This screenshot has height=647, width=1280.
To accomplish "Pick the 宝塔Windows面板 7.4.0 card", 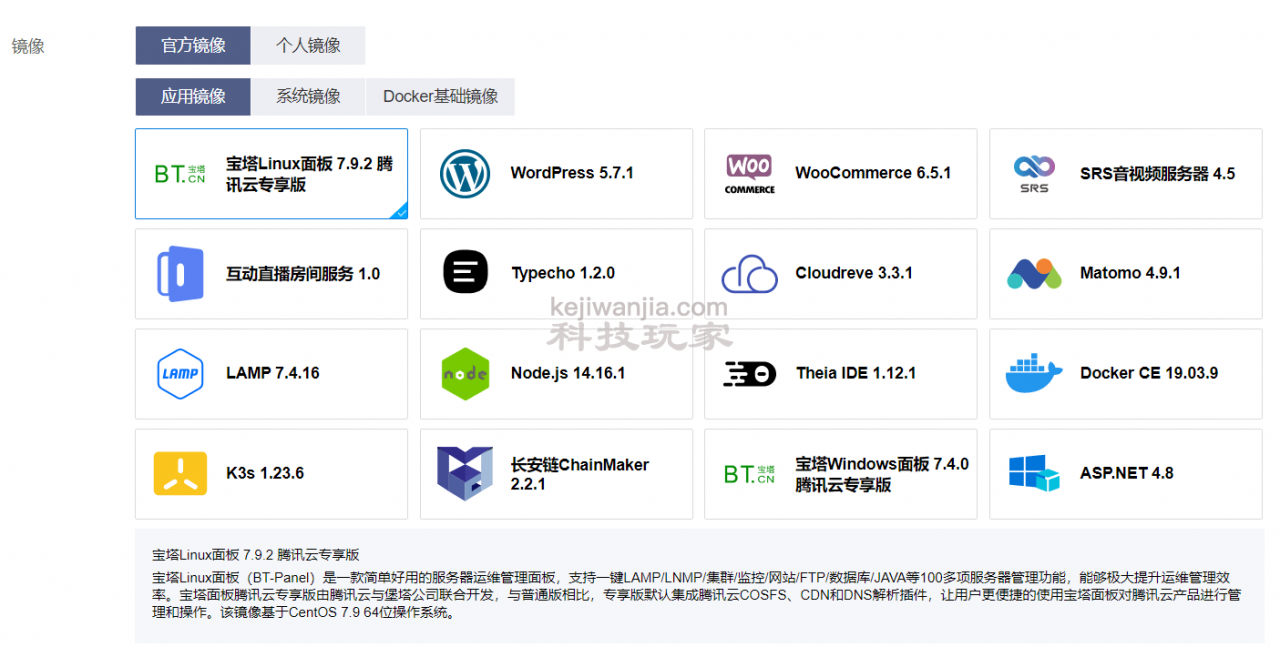I will (841, 474).
